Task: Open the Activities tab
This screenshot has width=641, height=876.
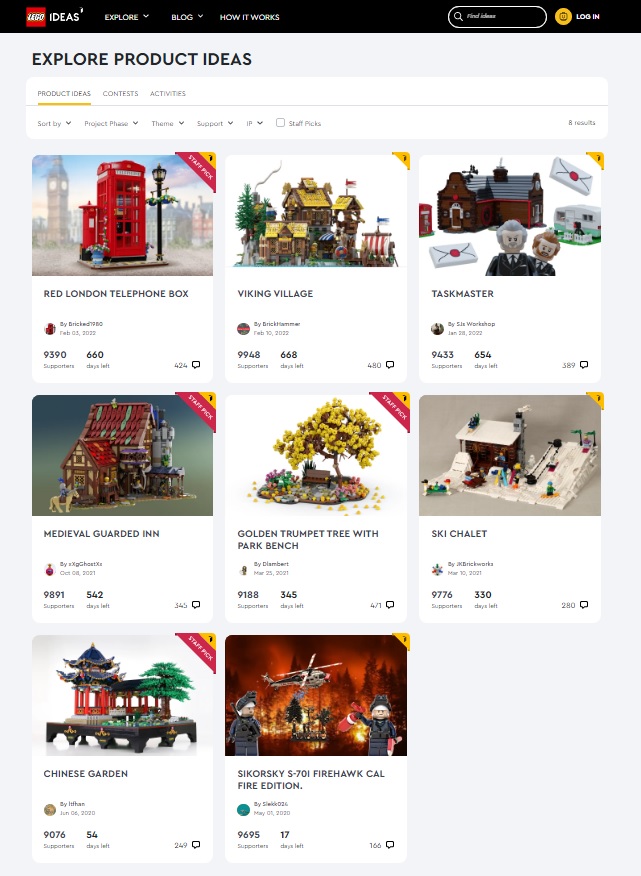Action: (168, 93)
